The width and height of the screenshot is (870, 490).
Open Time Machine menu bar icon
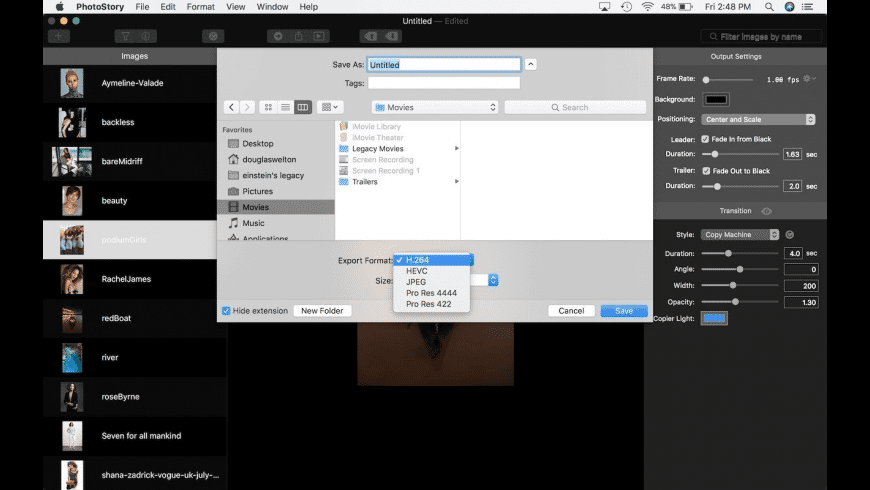[x=626, y=7]
